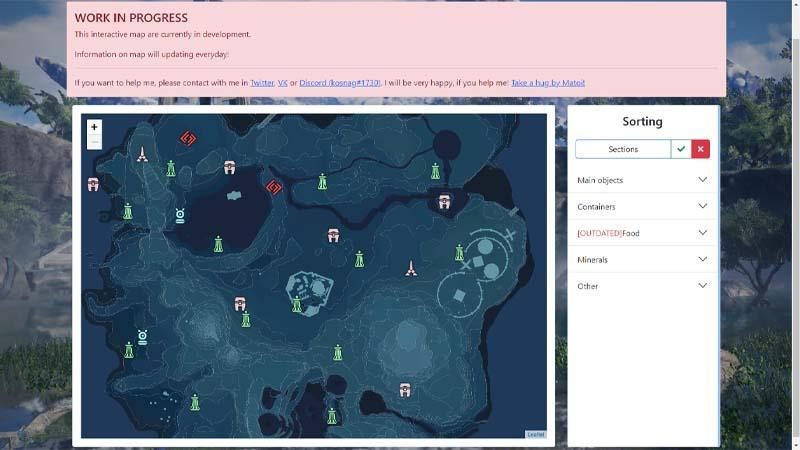Click the green marker below the far-west container marker
Image resolution: width=800 pixels, height=450 pixels.
128,211
